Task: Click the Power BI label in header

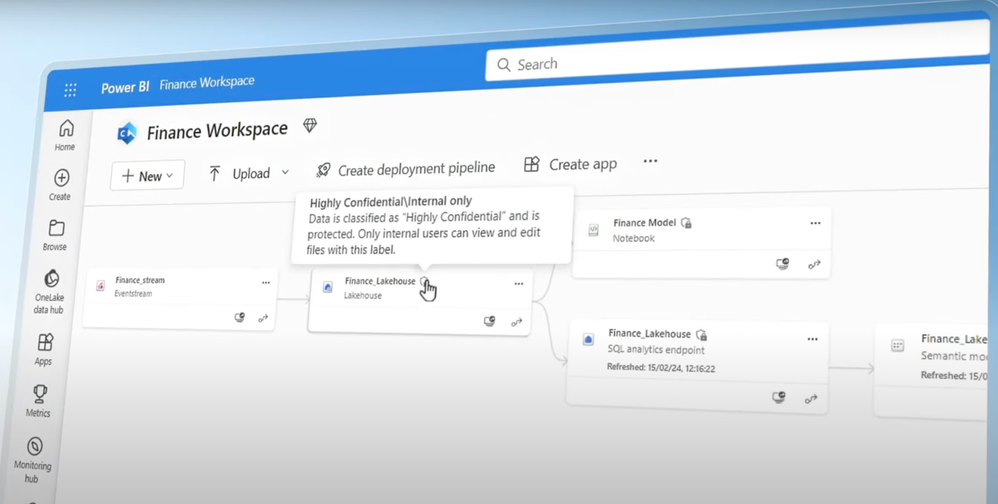Action: (125, 87)
